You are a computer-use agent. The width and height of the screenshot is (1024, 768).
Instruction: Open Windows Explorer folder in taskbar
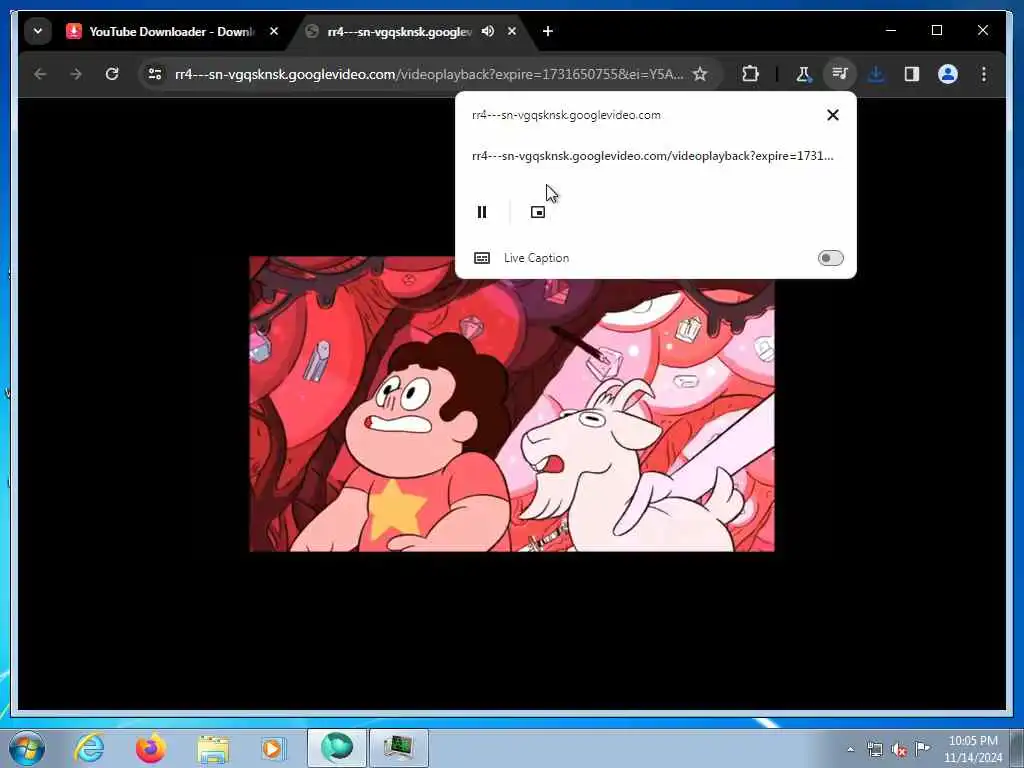213,749
